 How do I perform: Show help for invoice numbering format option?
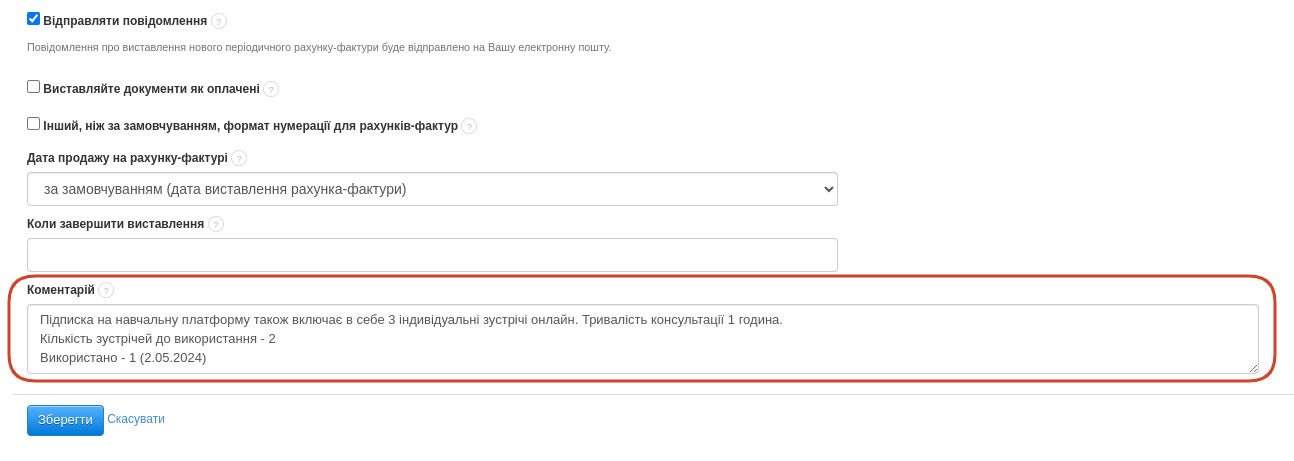pyautogui.click(x=469, y=126)
